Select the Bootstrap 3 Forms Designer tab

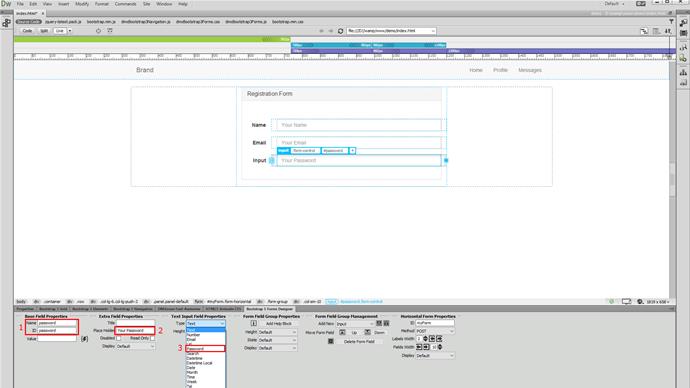click(x=269, y=309)
